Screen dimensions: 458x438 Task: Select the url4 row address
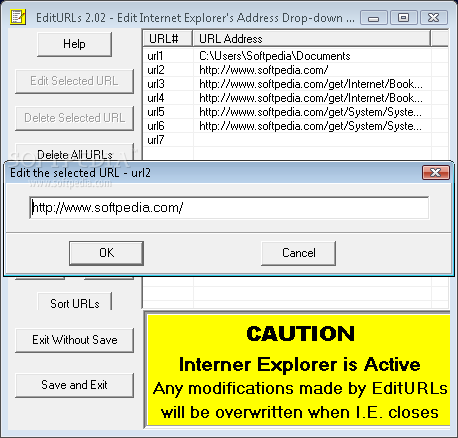tap(311, 98)
